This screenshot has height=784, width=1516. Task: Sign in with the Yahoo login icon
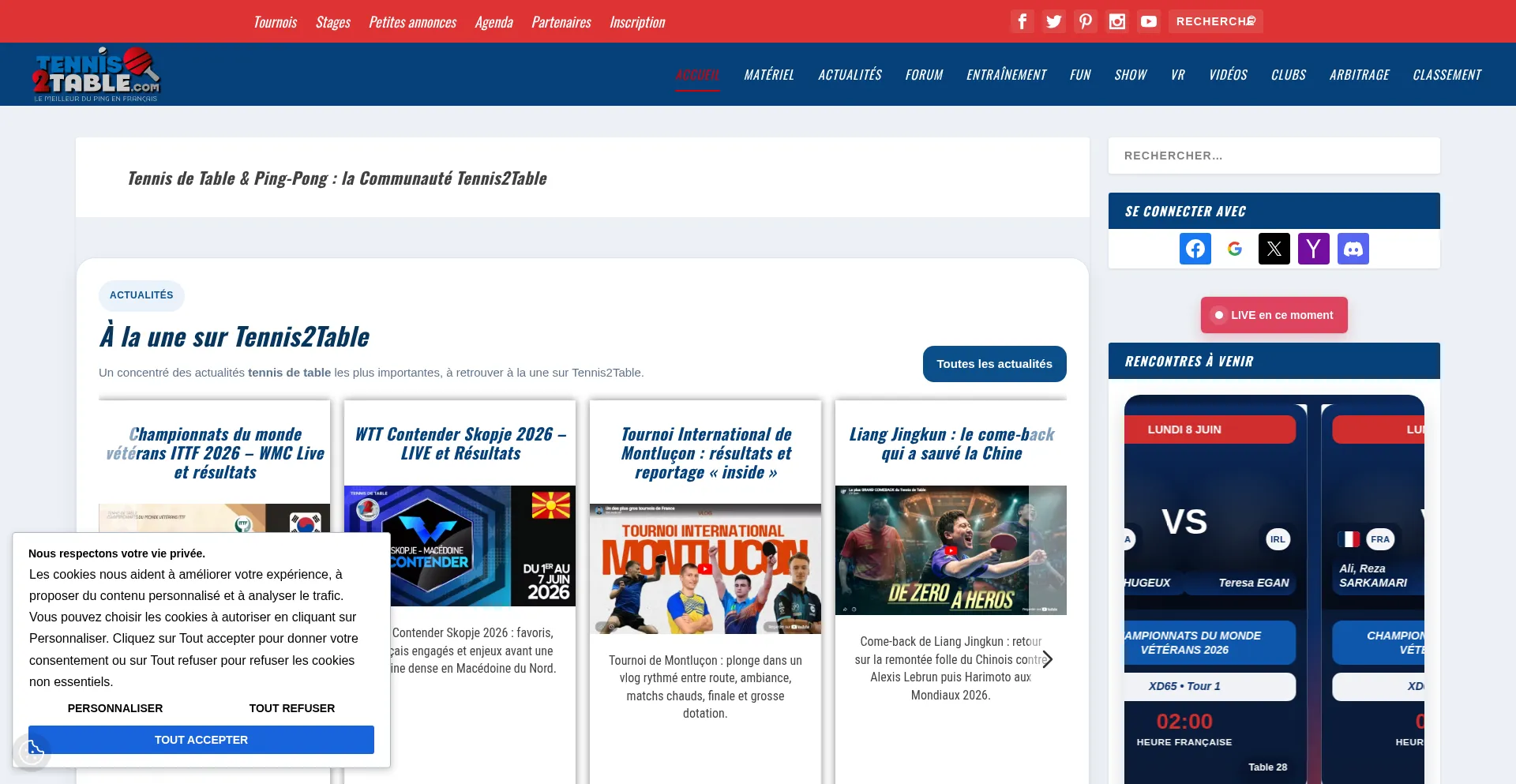click(x=1314, y=249)
